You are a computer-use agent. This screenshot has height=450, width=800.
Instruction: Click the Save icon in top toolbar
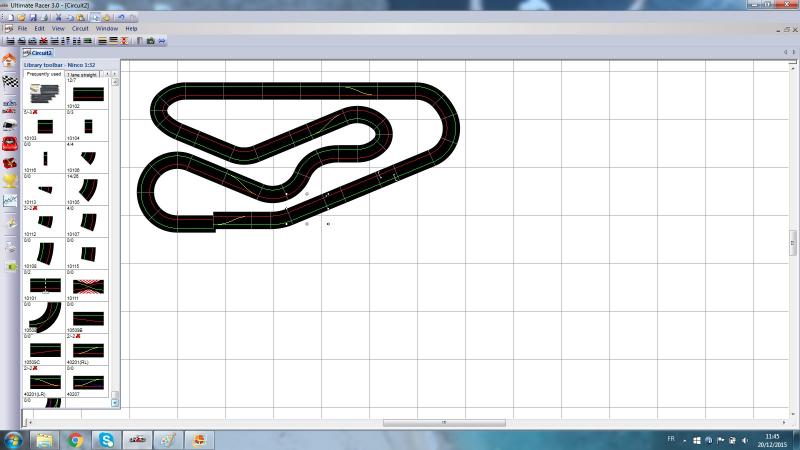pos(33,17)
